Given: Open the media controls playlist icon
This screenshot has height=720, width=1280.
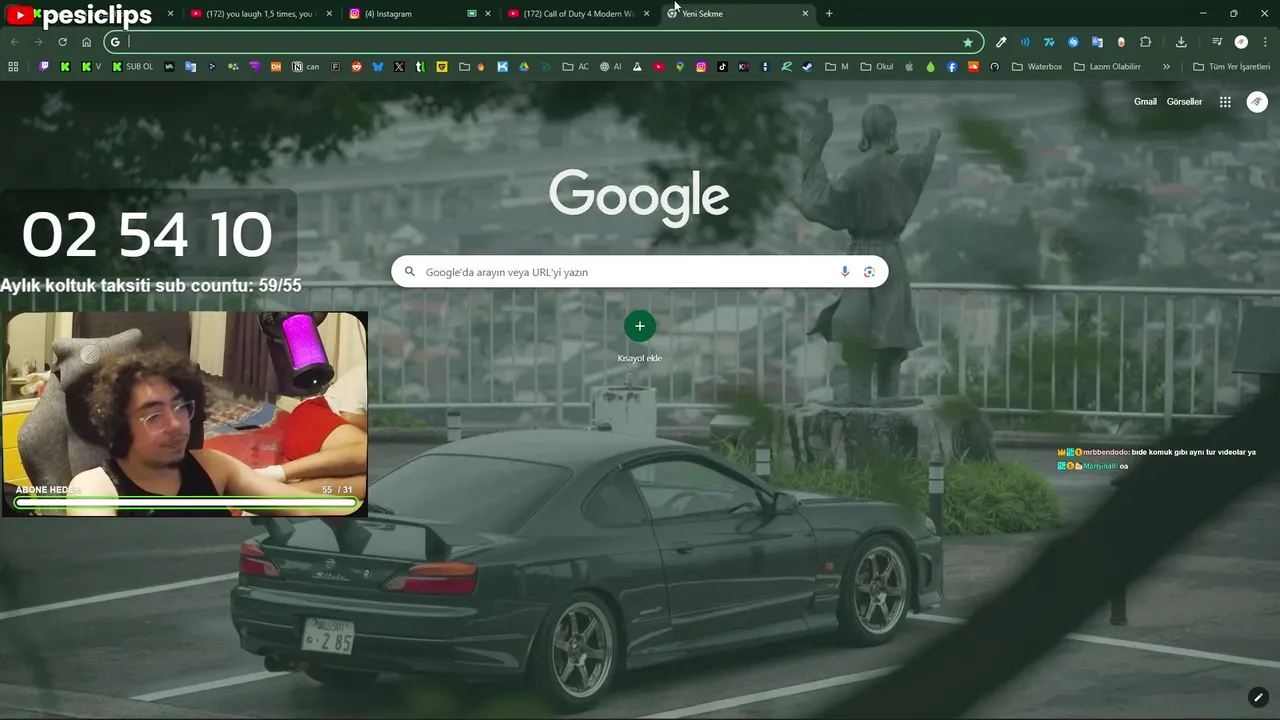Looking at the screenshot, I should point(1217,42).
